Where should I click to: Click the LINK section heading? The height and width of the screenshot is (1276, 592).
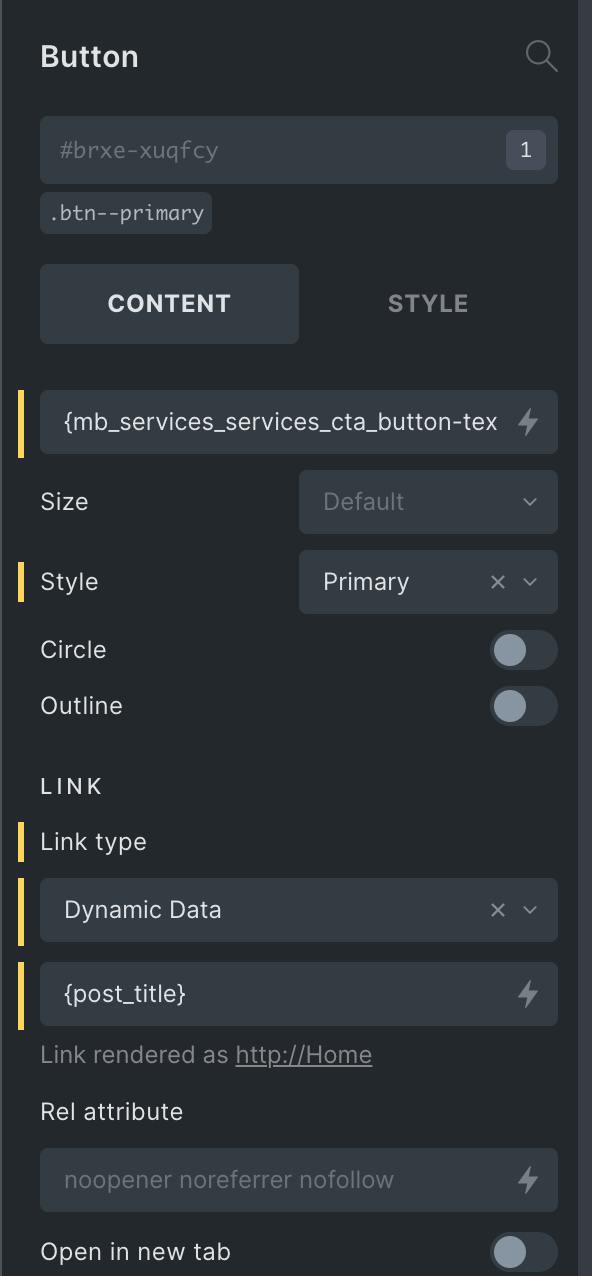(72, 787)
